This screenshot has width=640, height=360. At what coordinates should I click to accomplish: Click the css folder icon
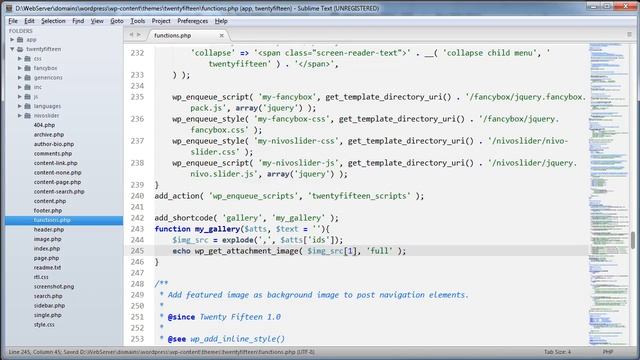pos(27,59)
